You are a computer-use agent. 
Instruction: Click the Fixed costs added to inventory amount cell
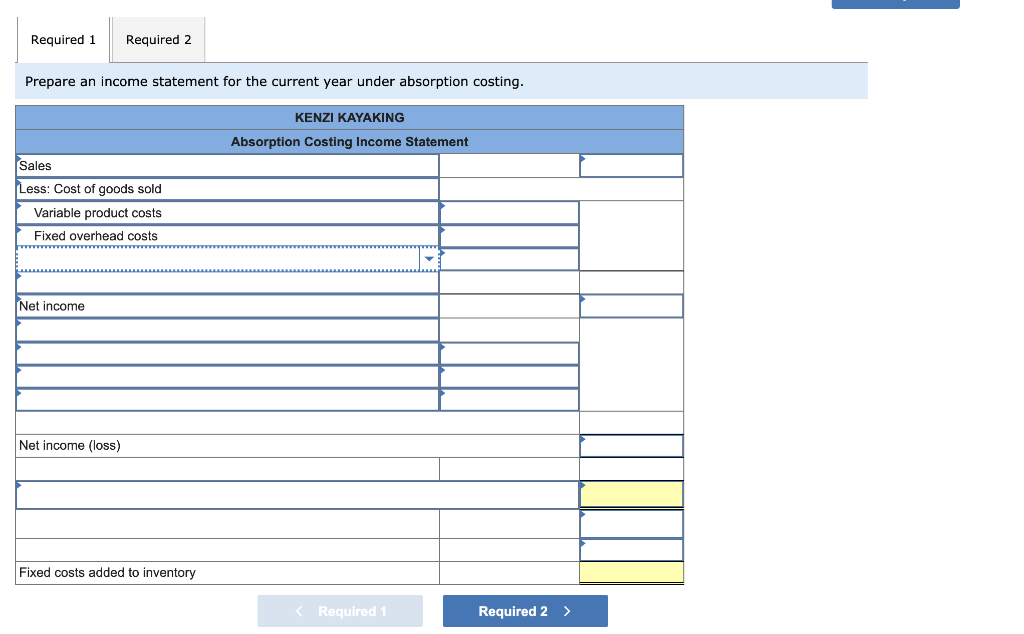pos(630,572)
